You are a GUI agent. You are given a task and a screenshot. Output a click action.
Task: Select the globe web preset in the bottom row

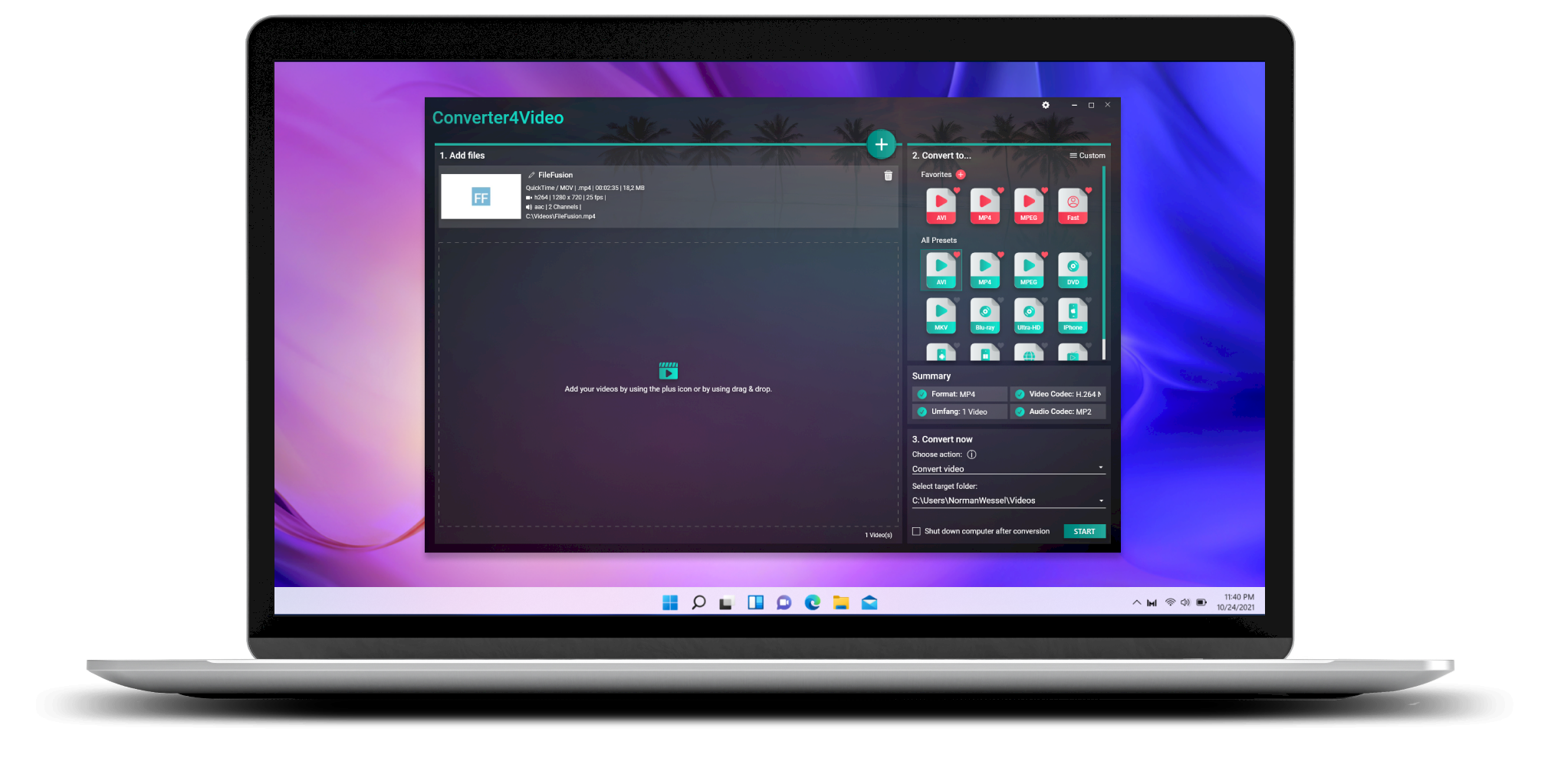click(1028, 353)
